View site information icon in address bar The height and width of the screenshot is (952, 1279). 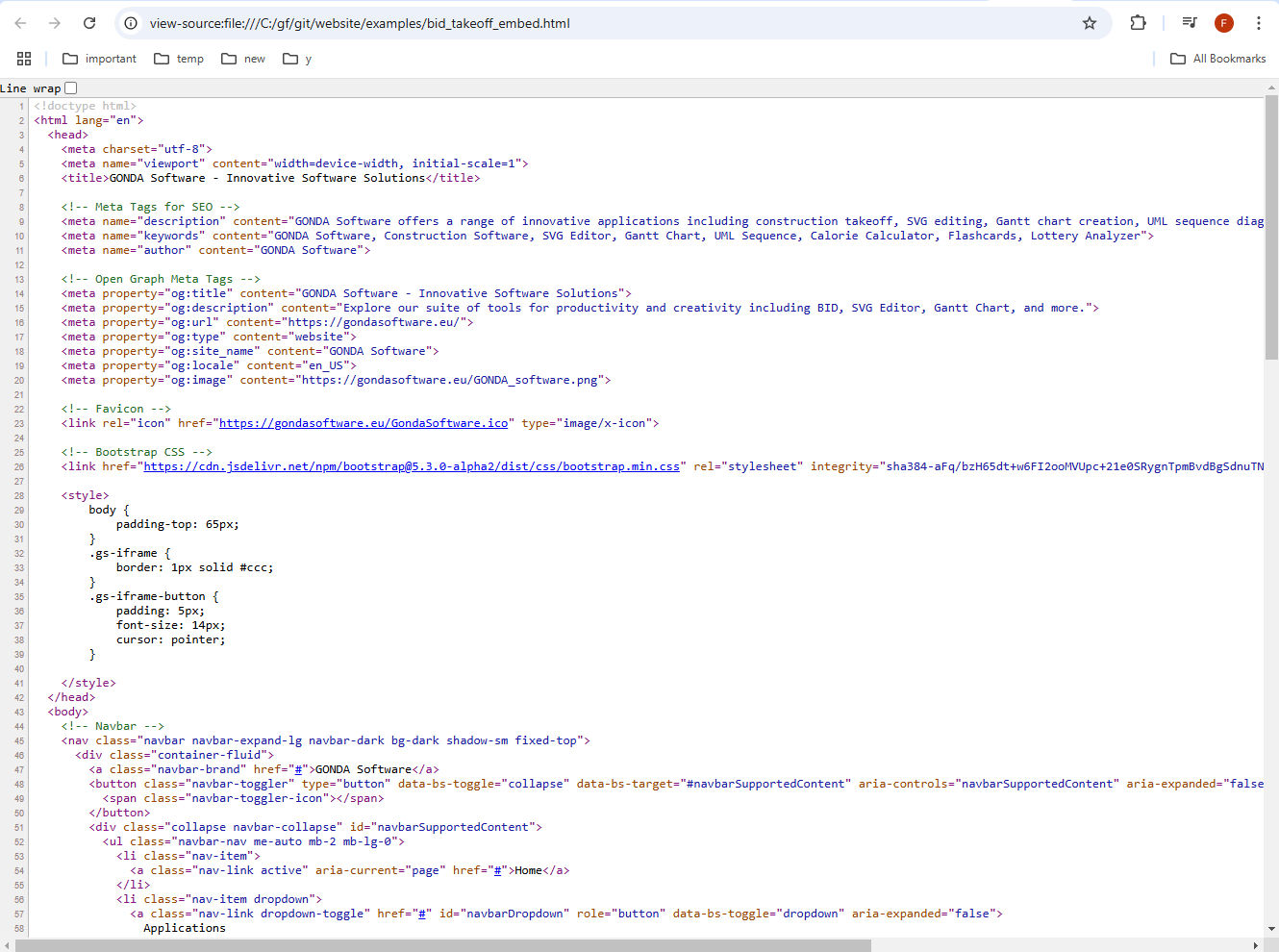(x=131, y=23)
